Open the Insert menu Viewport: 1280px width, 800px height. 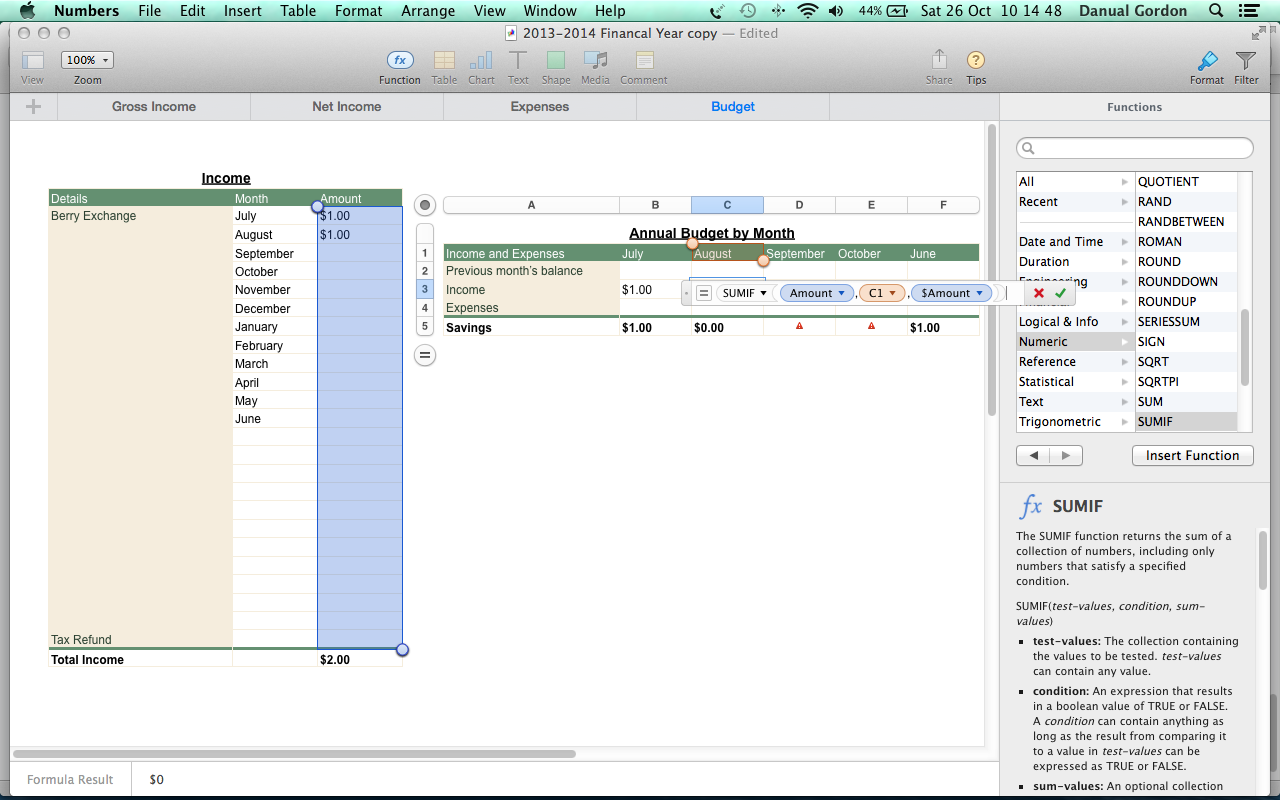tap(243, 11)
